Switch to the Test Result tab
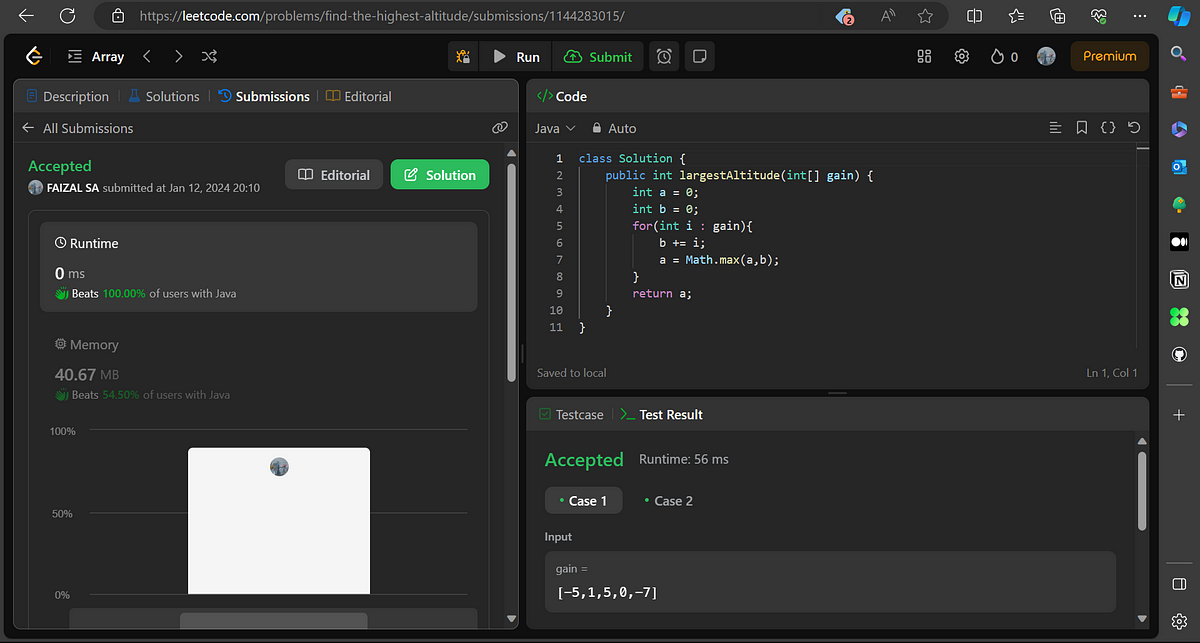Screen dimensions: 1200x643 coord(661,414)
